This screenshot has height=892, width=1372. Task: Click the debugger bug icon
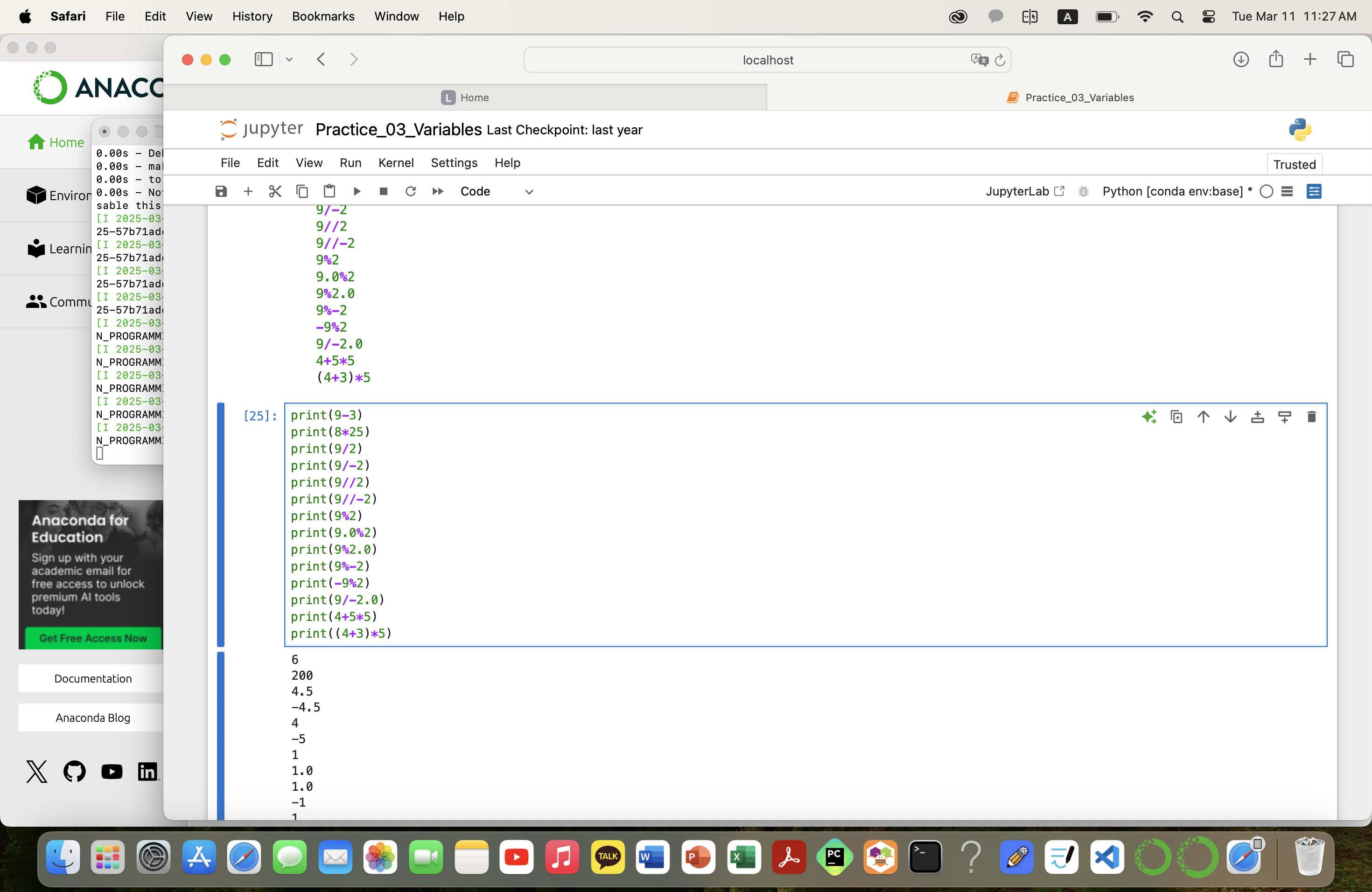pyautogui.click(x=1083, y=191)
